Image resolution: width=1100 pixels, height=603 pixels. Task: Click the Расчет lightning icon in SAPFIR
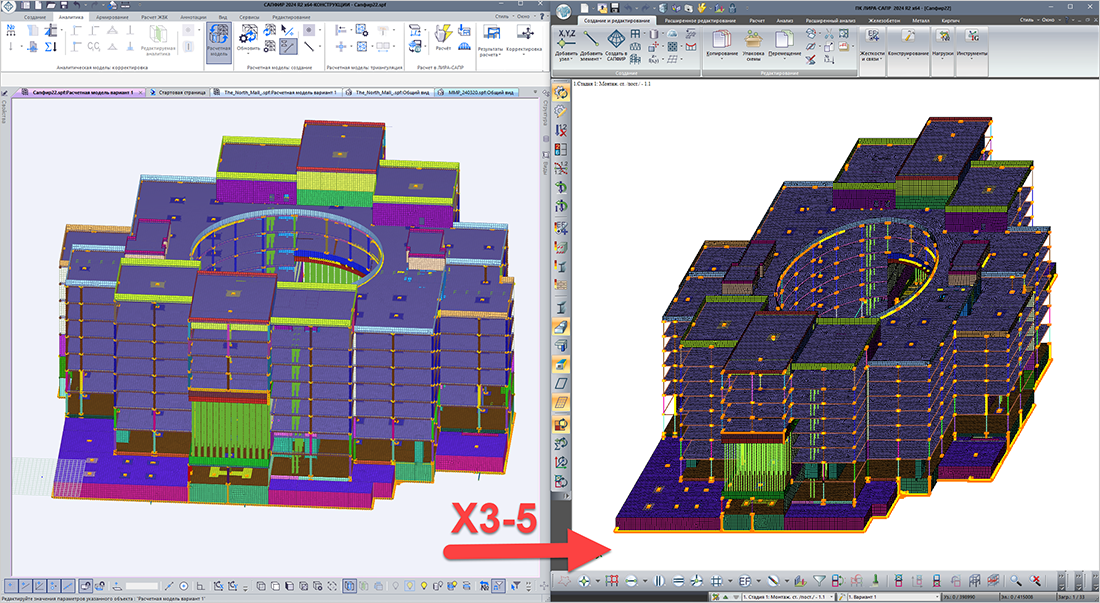(443, 37)
